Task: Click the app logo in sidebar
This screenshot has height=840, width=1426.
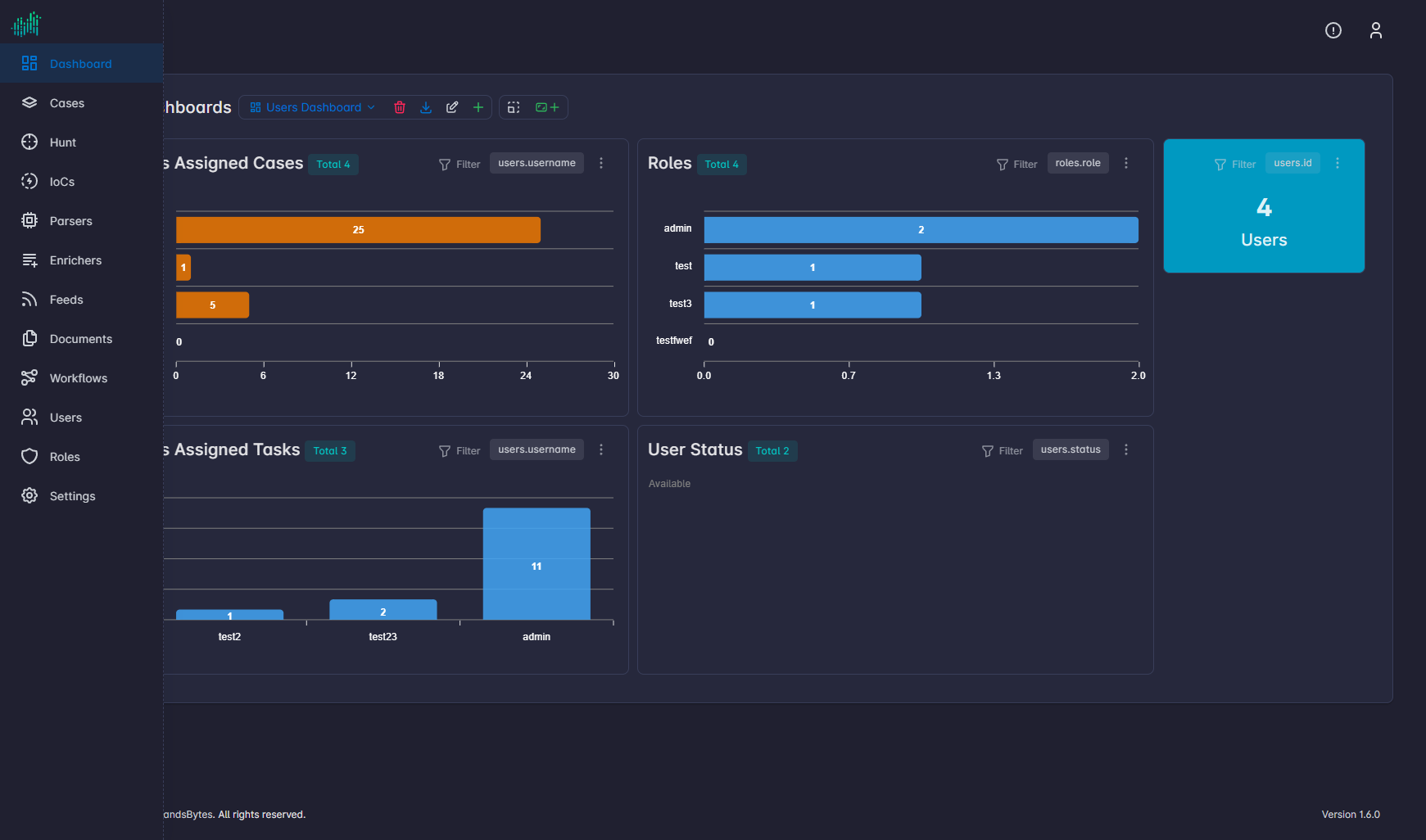Action: click(x=26, y=24)
